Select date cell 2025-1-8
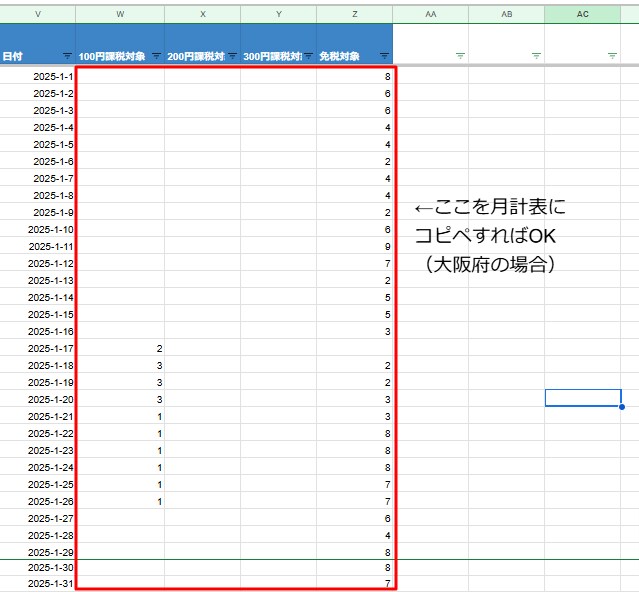 [x=37, y=196]
